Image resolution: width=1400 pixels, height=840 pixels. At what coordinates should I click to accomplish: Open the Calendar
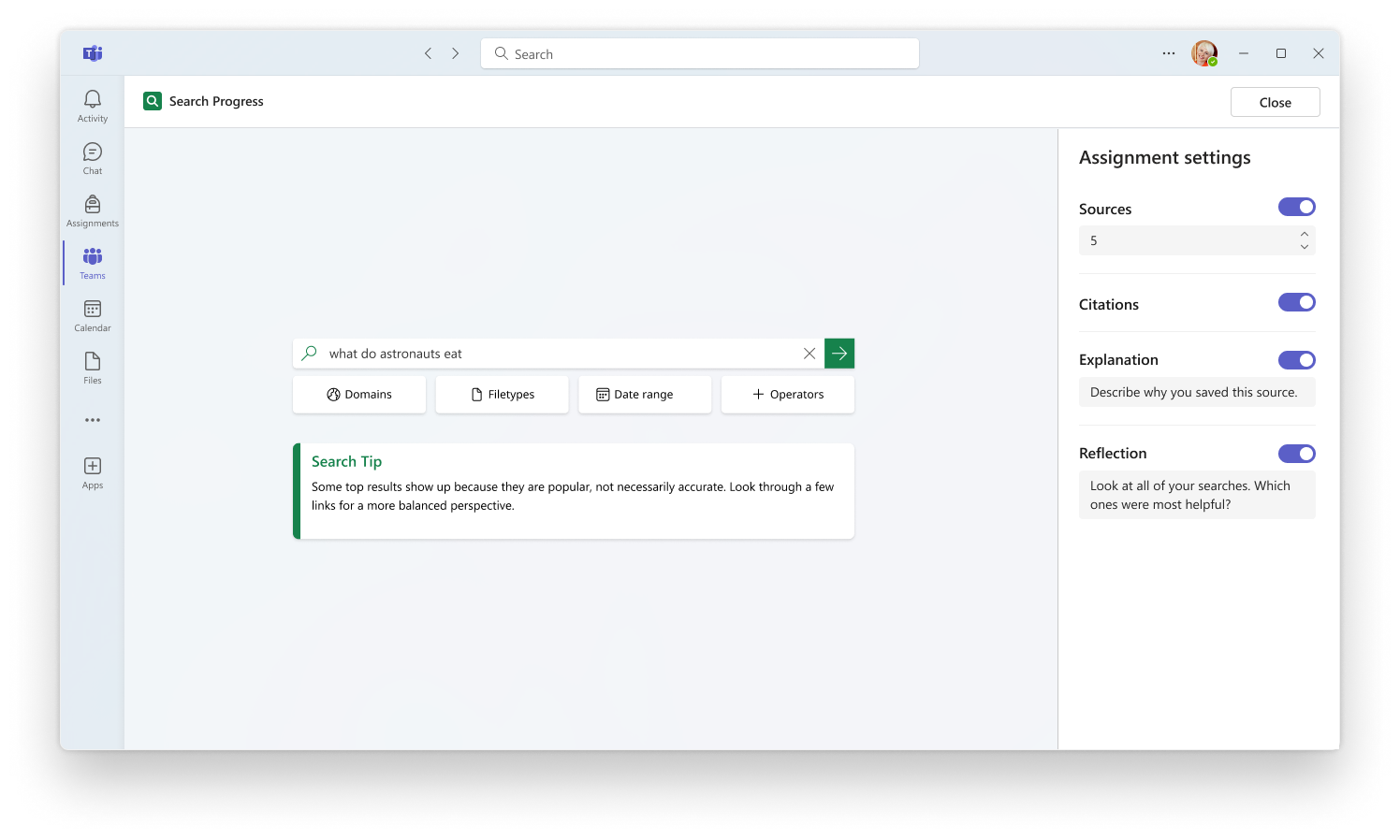(x=92, y=314)
